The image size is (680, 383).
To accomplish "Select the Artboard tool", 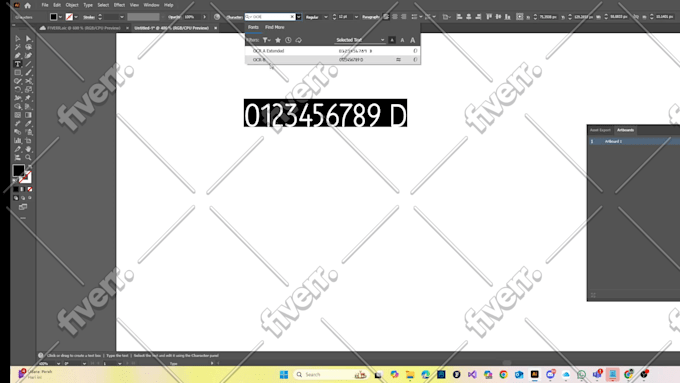I will click(29, 141).
